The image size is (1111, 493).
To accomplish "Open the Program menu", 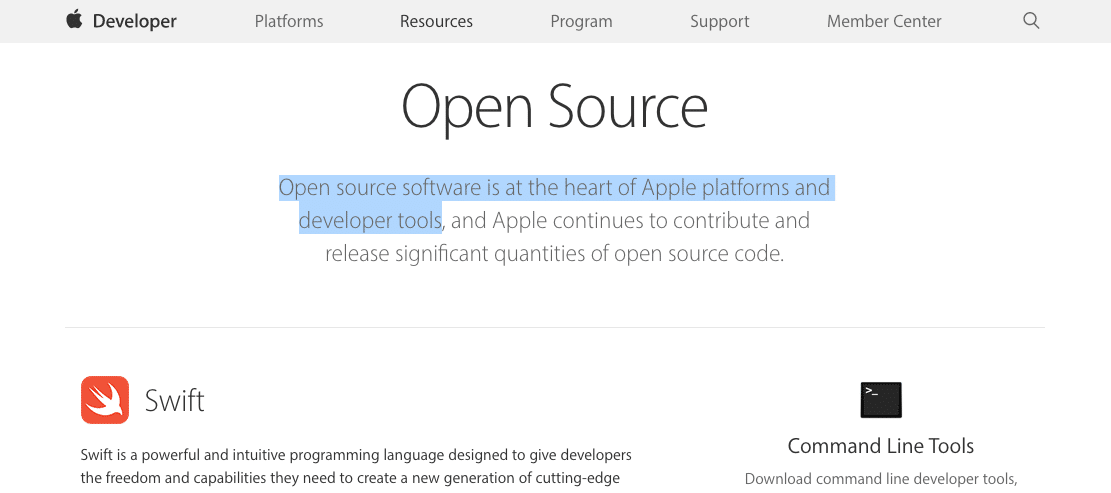I will coord(581,21).
